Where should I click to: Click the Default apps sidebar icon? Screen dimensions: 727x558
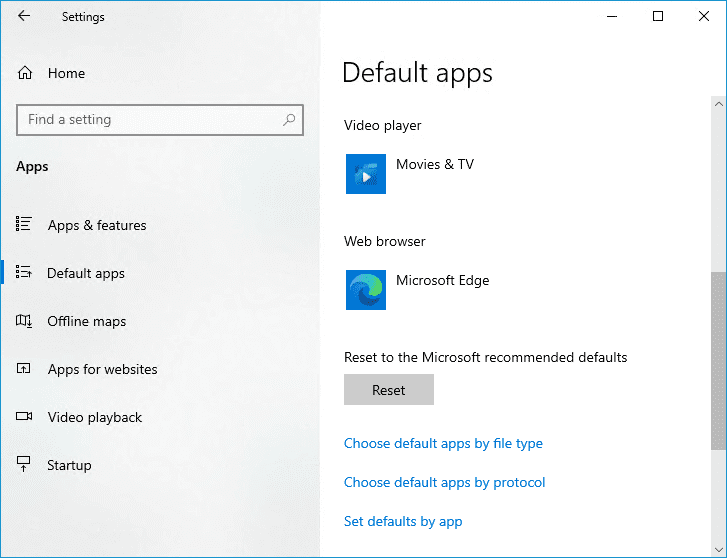24,272
